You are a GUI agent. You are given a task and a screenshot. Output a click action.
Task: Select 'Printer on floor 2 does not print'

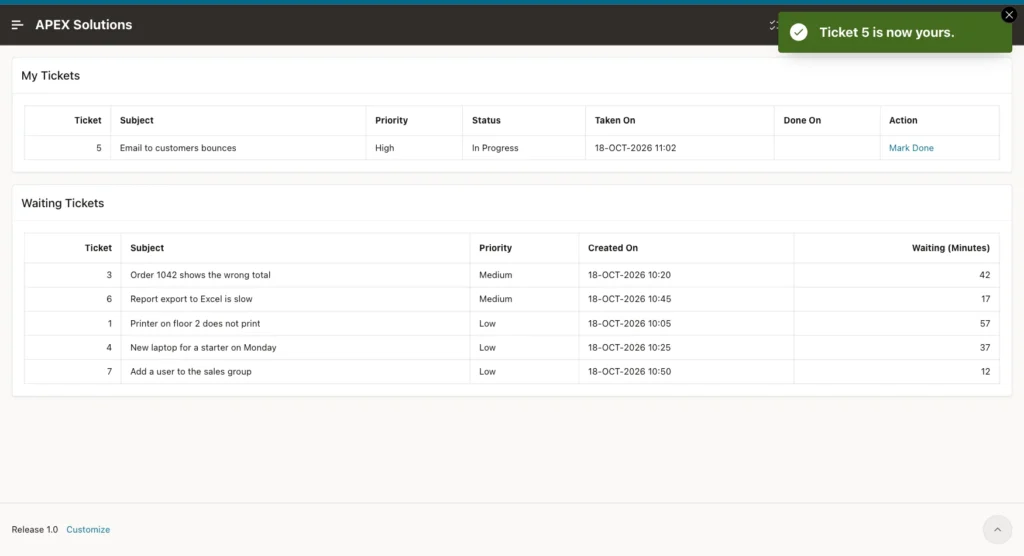(x=195, y=323)
